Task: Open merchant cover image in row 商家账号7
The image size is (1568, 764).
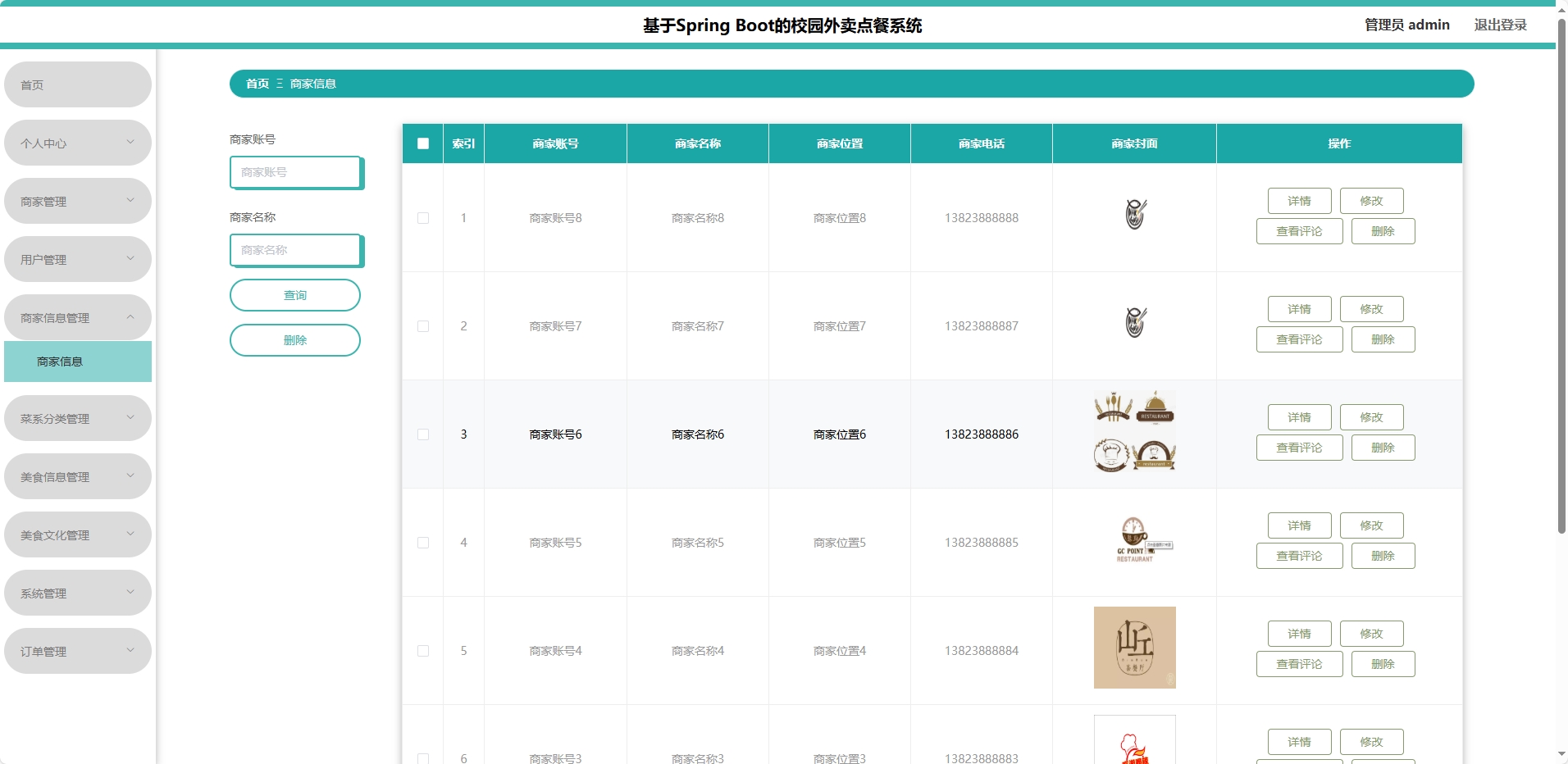Action: click(x=1135, y=323)
